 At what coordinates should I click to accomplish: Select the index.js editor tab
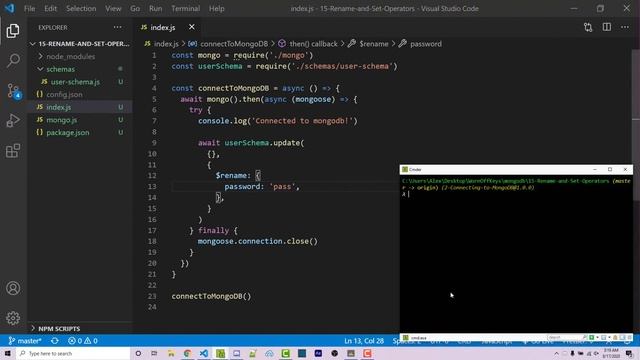click(x=167, y=27)
